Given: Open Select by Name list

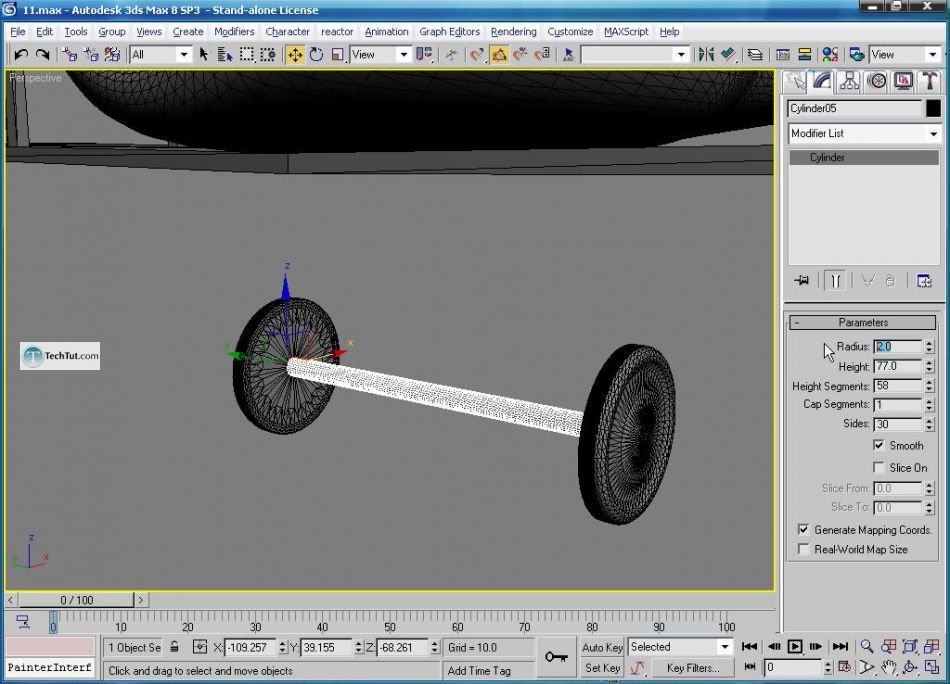Looking at the screenshot, I should coord(225,55).
